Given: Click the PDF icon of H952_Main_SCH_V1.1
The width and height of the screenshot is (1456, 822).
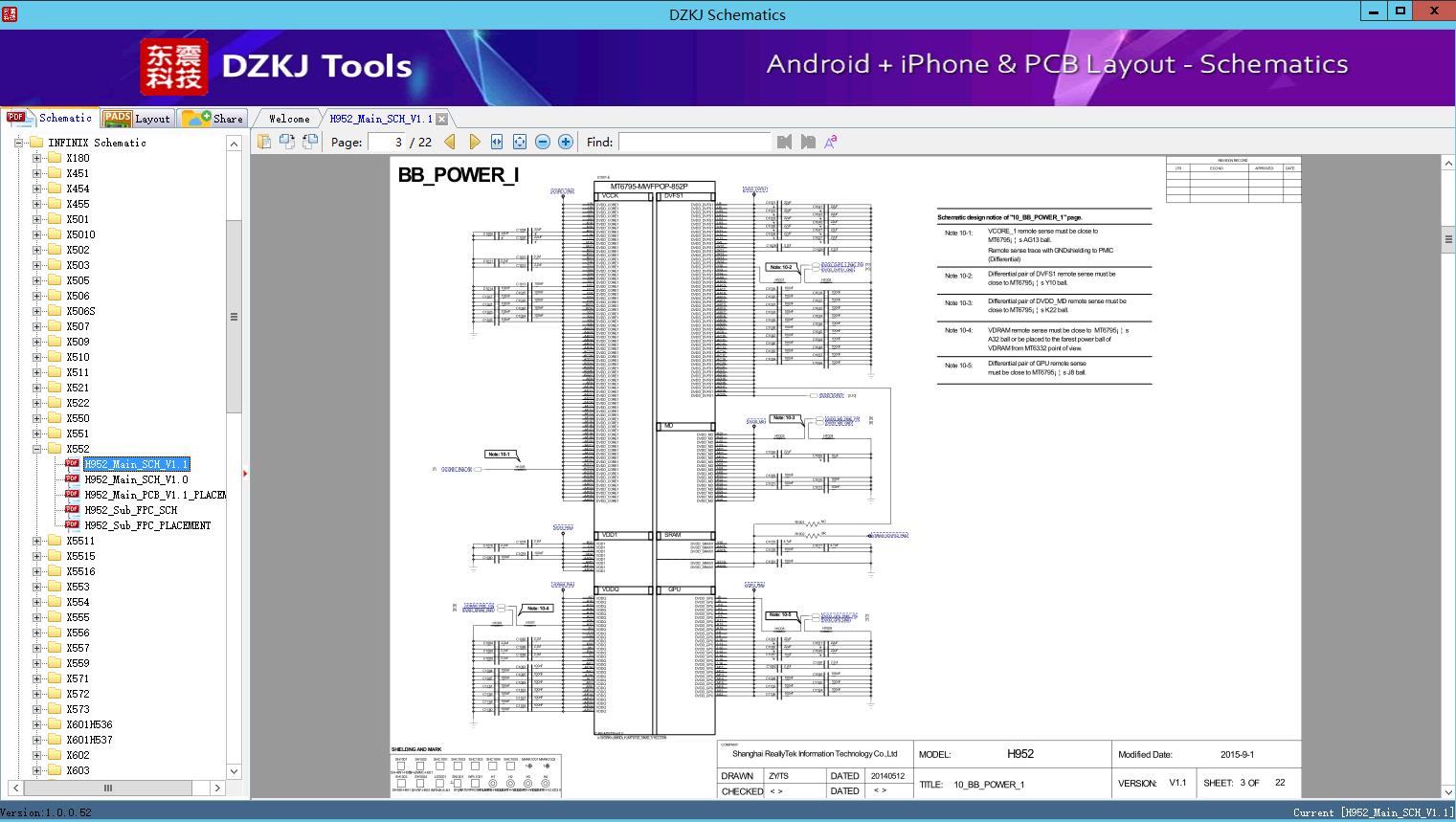Looking at the screenshot, I should (x=72, y=463).
